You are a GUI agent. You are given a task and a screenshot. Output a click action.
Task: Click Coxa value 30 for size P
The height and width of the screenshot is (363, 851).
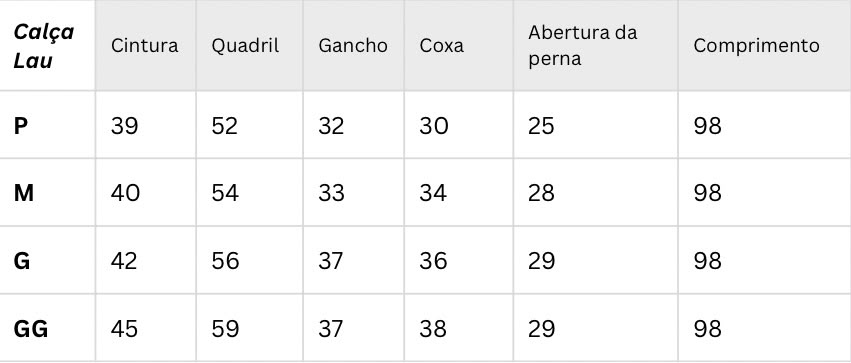434,126
